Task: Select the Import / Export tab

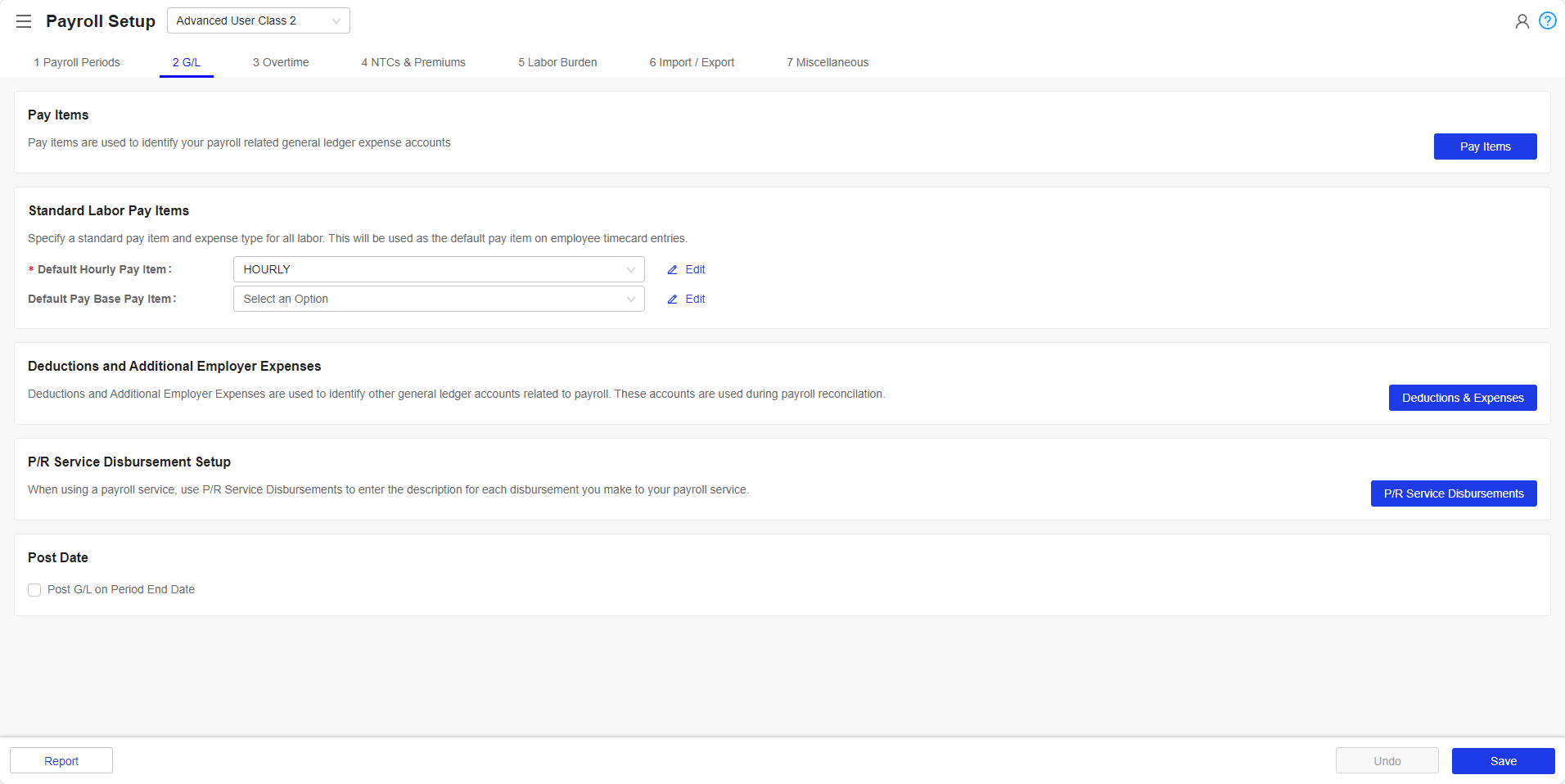Action: [692, 63]
